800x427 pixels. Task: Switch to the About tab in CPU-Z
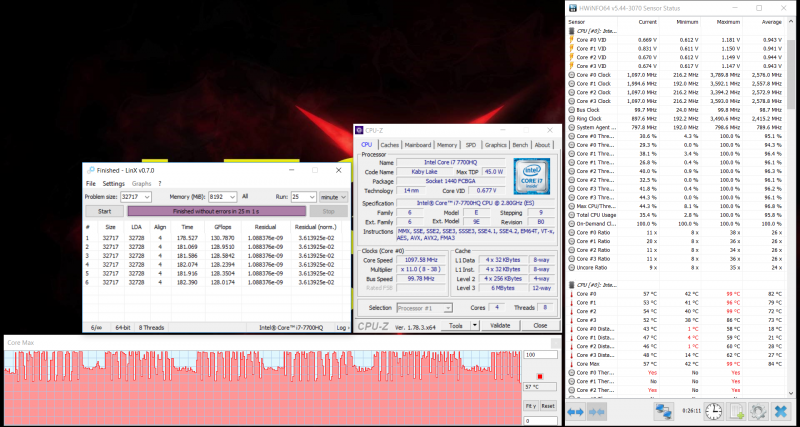[542, 145]
